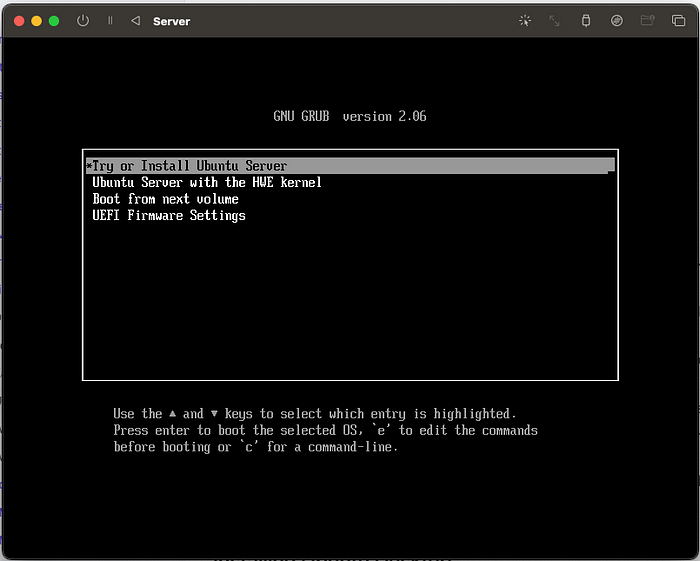Viewport: 700px width, 561px height.
Task: Close the Server window
Action: click(19, 21)
